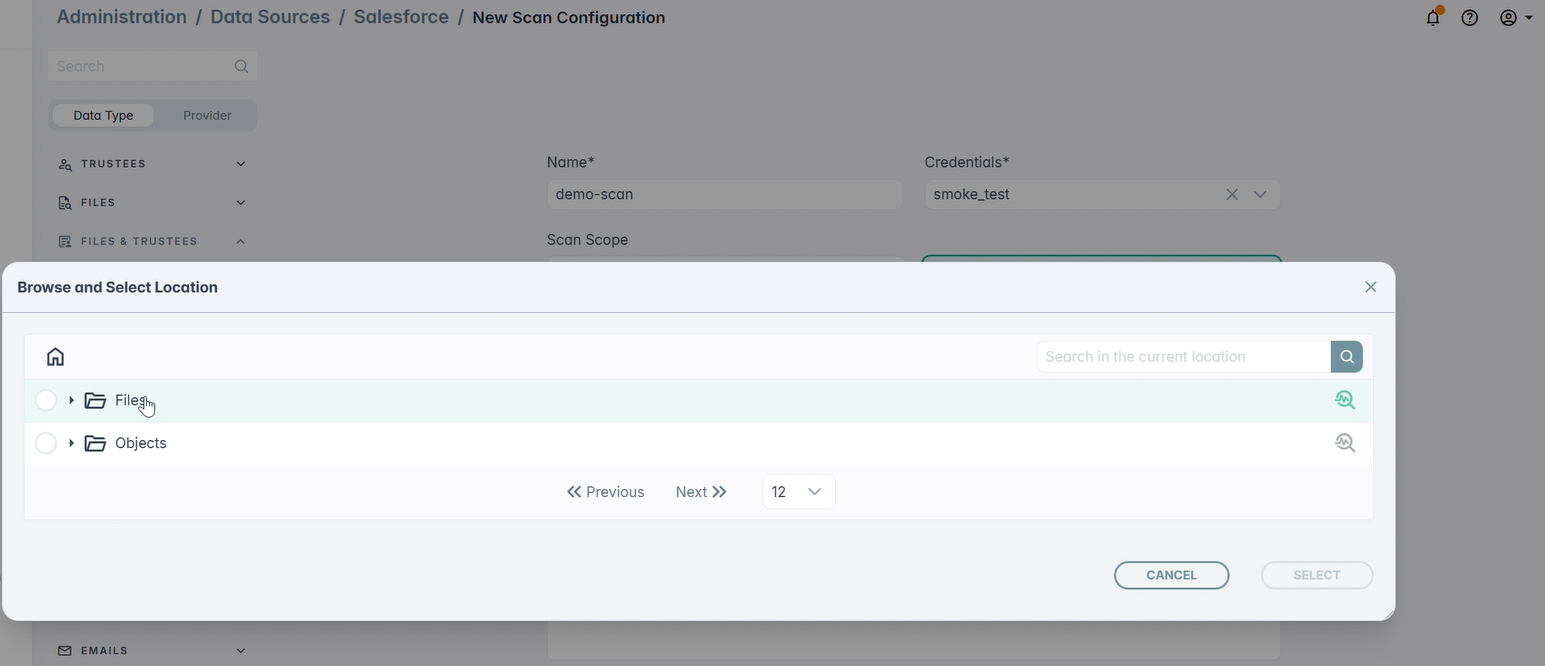The image size is (1545, 666).
Task: Open scan analysis icon for Files row
Action: (x=1345, y=400)
